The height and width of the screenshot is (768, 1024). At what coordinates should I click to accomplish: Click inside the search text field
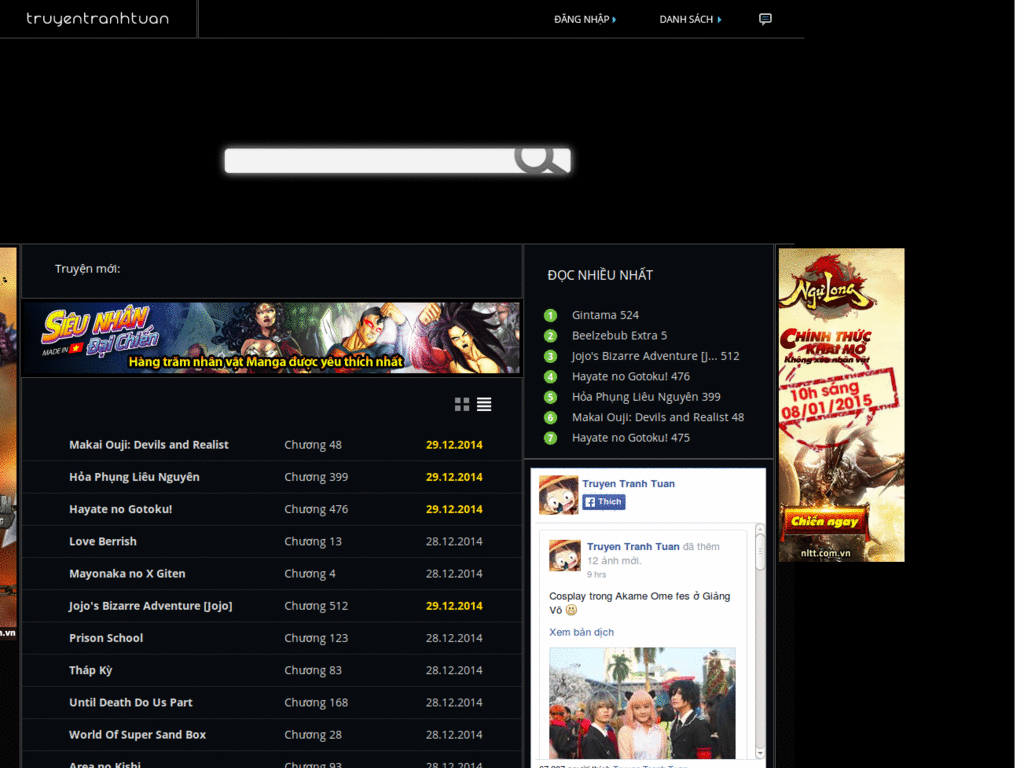370,160
